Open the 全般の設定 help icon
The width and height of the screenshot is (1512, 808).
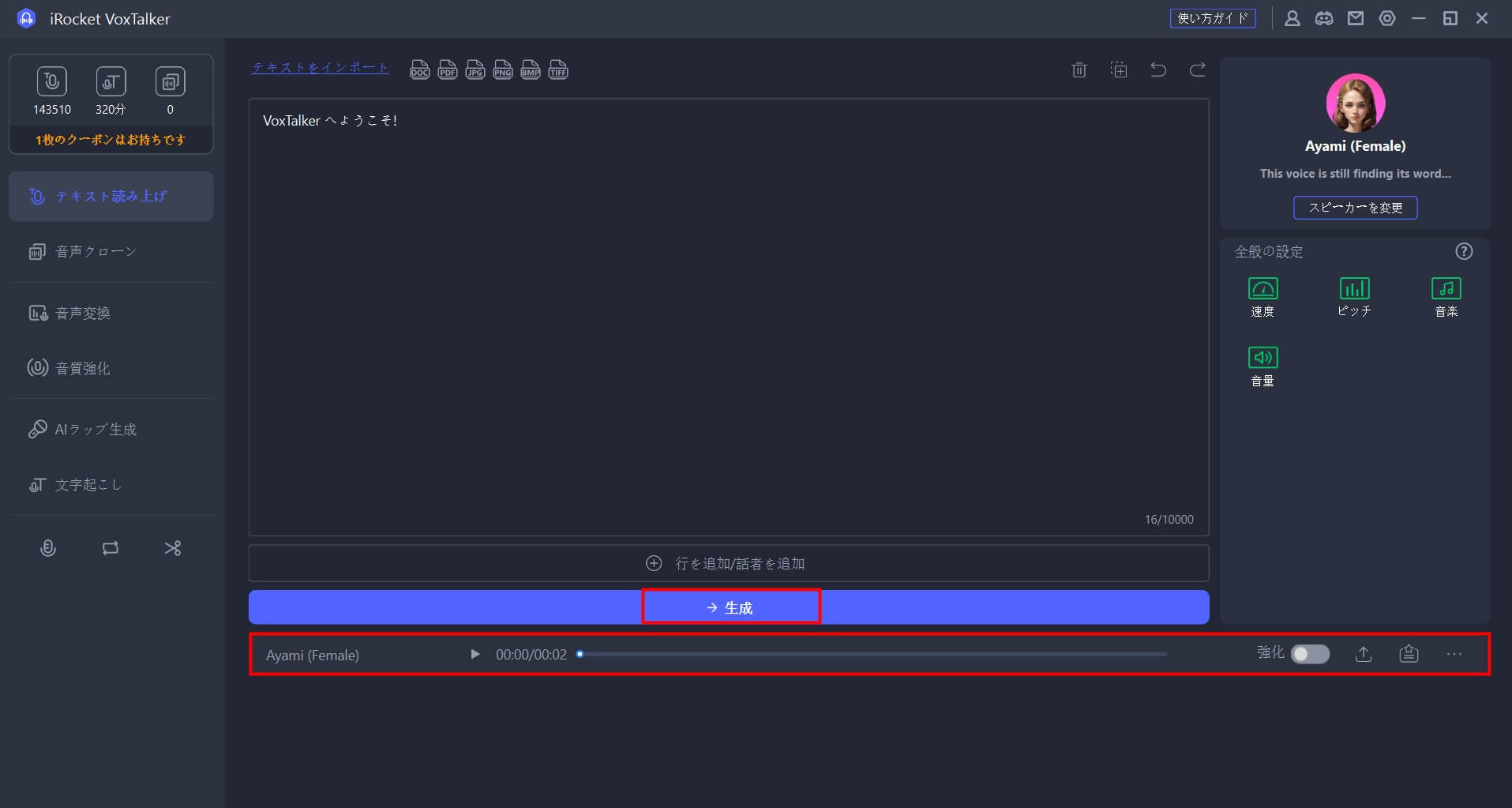coord(1464,251)
